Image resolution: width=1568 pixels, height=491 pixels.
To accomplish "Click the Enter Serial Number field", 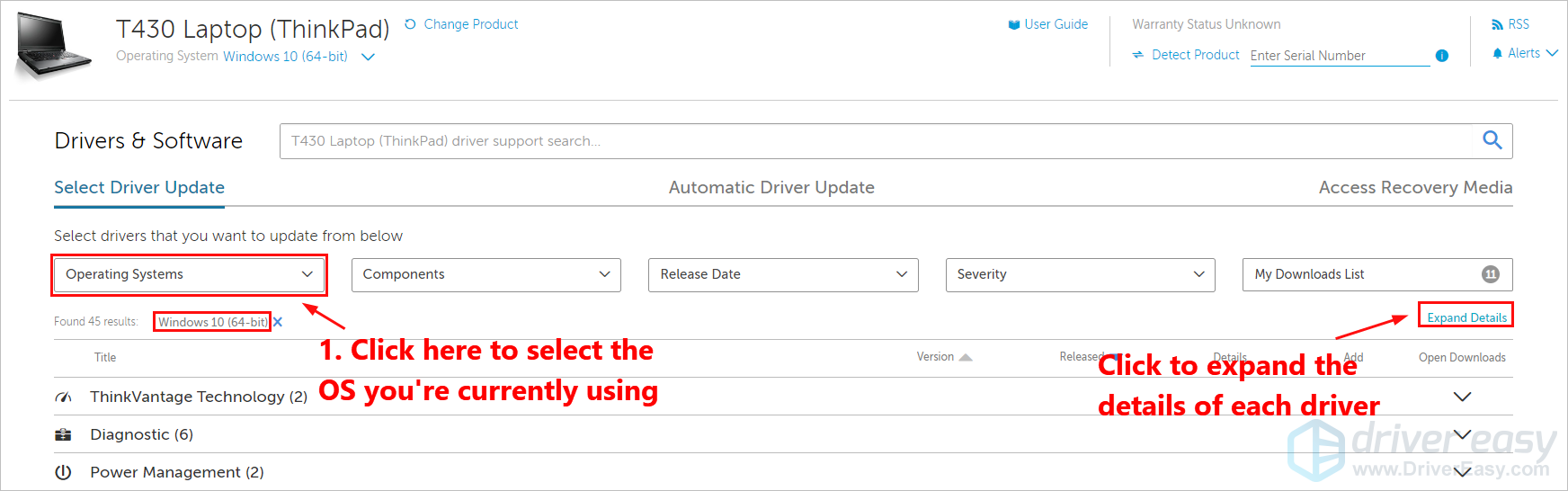I will [1339, 56].
